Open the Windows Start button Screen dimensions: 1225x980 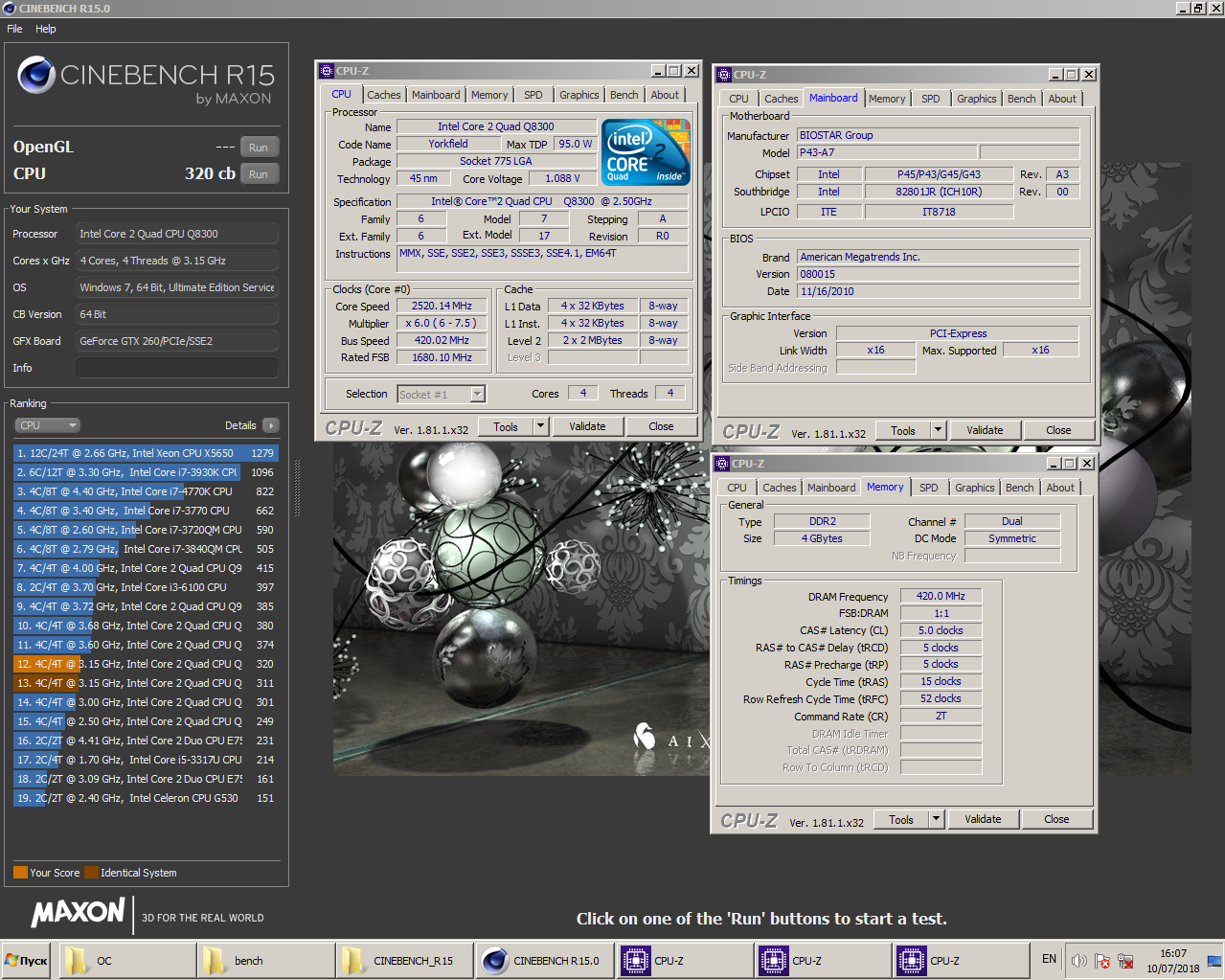(x=27, y=960)
